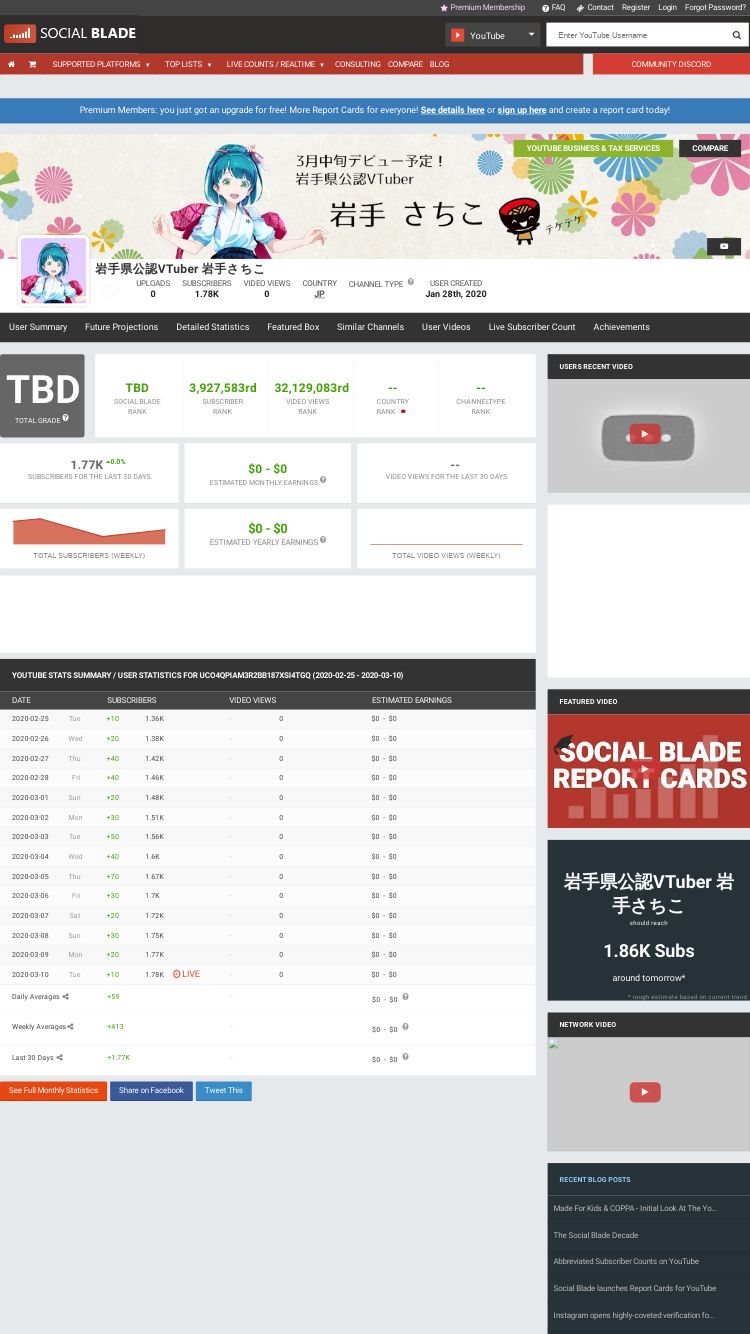This screenshot has height=1334, width=750.
Task: Click the black Compare button on banner
Action: pos(710,148)
